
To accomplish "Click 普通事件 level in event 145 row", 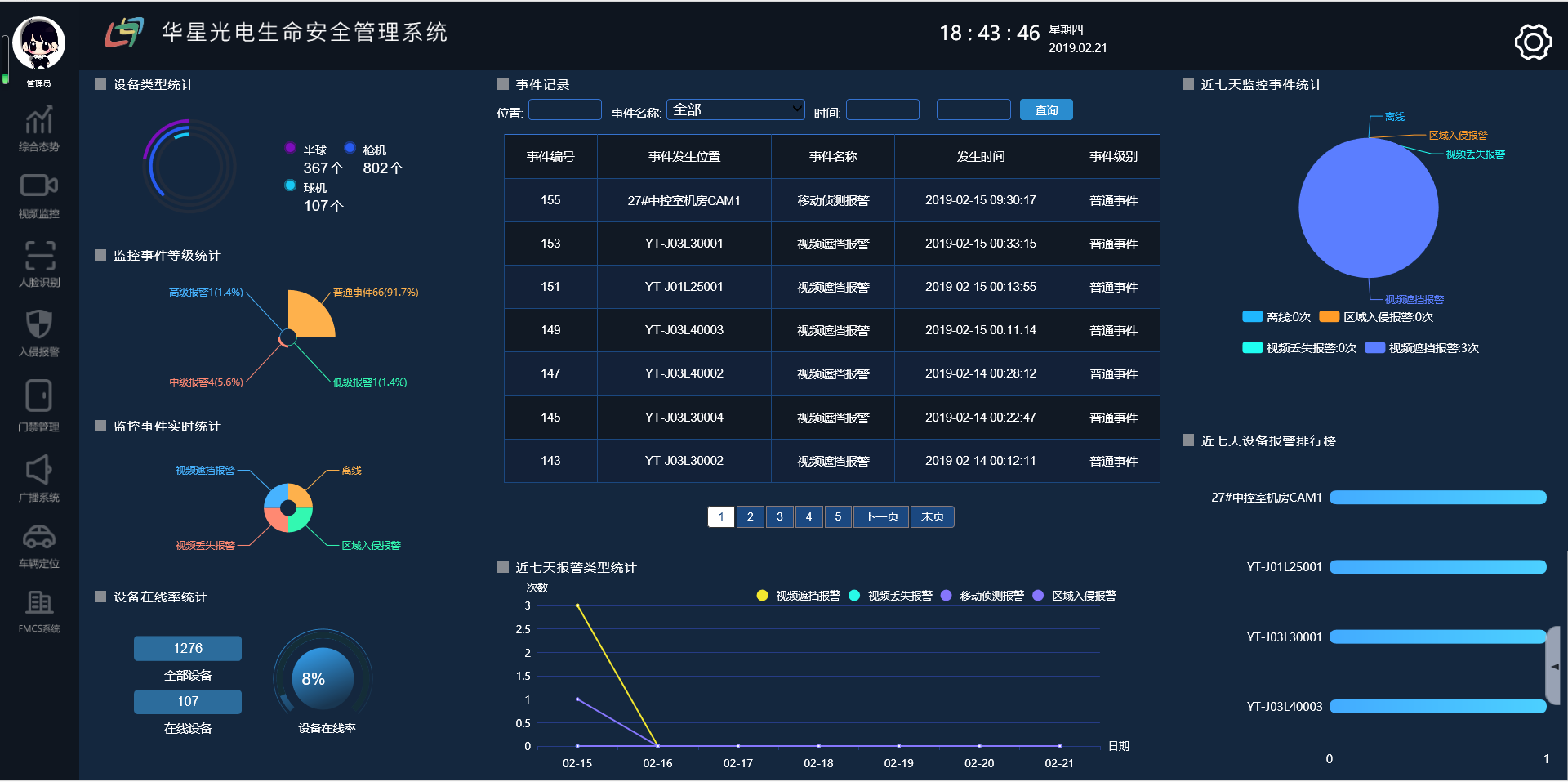I will [x=1113, y=418].
